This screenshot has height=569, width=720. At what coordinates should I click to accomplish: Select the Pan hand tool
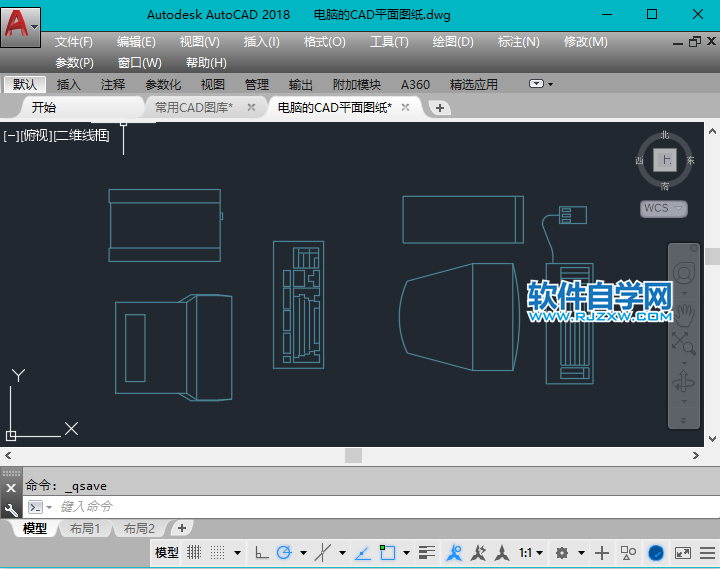pos(686,315)
